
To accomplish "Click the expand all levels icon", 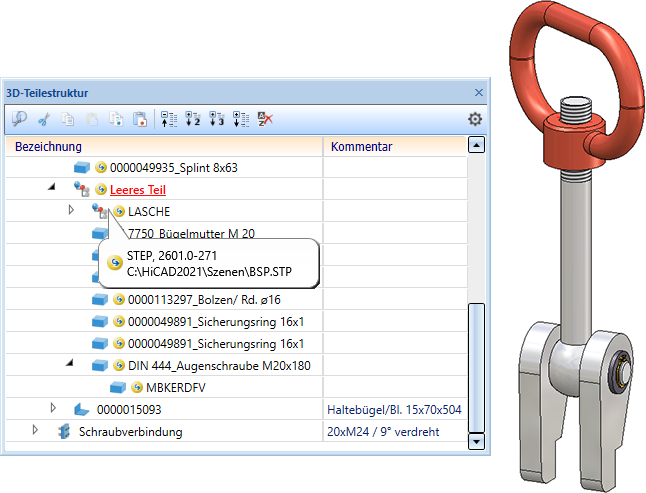I will pyautogui.click(x=240, y=119).
